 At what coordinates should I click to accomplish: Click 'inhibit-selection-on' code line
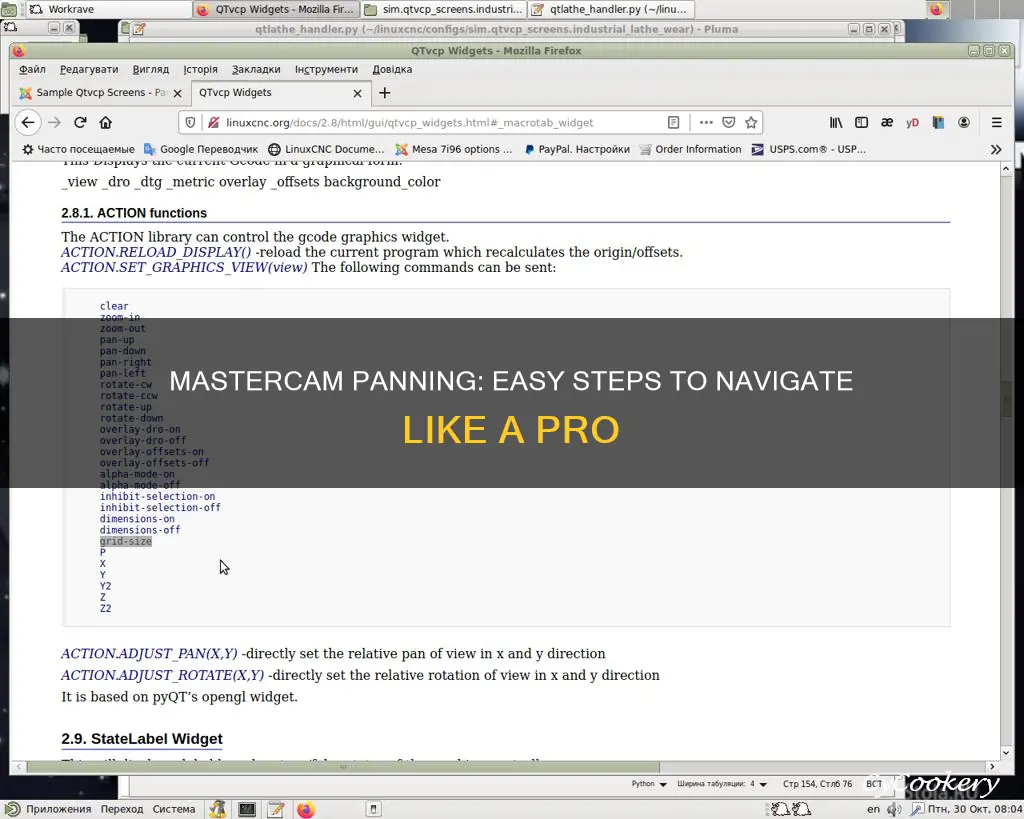click(x=157, y=496)
